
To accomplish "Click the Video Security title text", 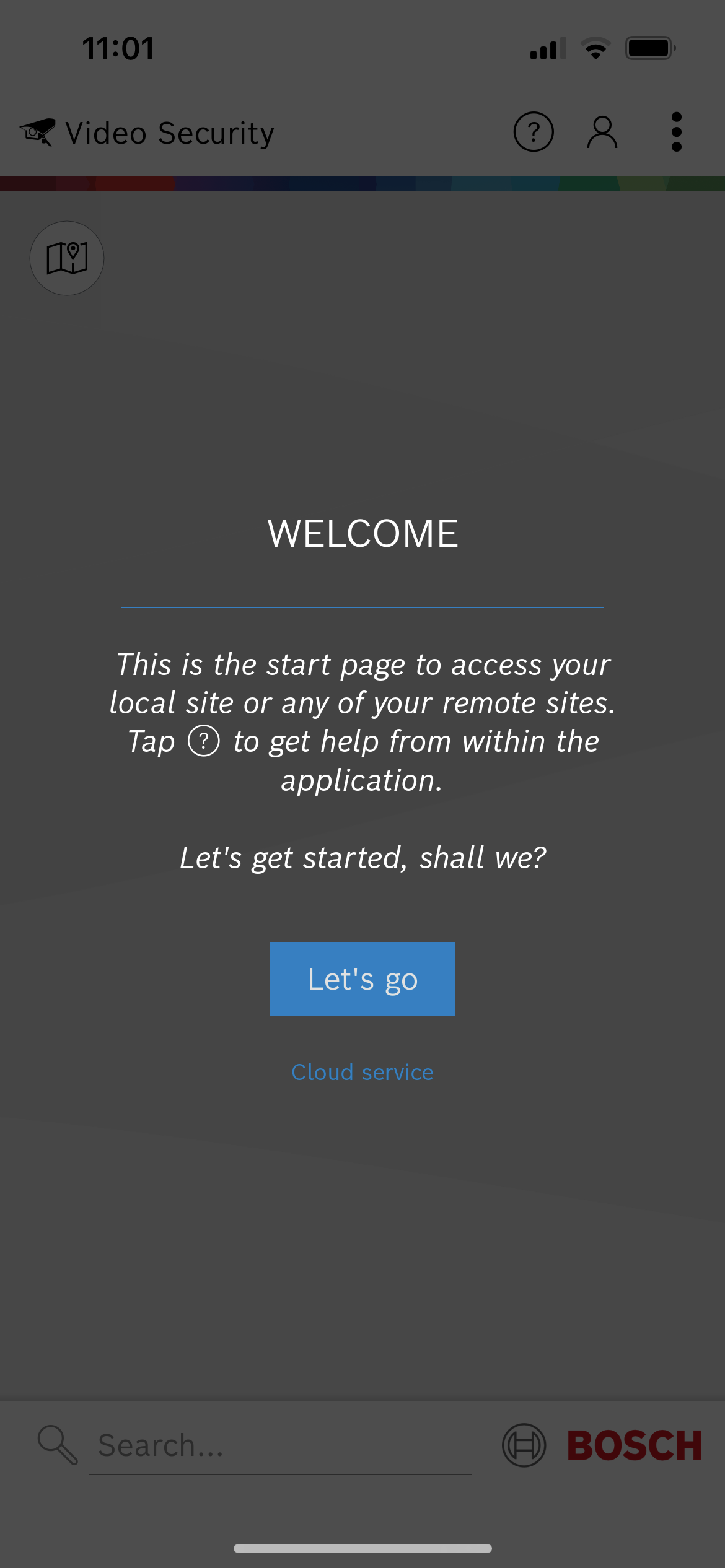I will pos(170,133).
